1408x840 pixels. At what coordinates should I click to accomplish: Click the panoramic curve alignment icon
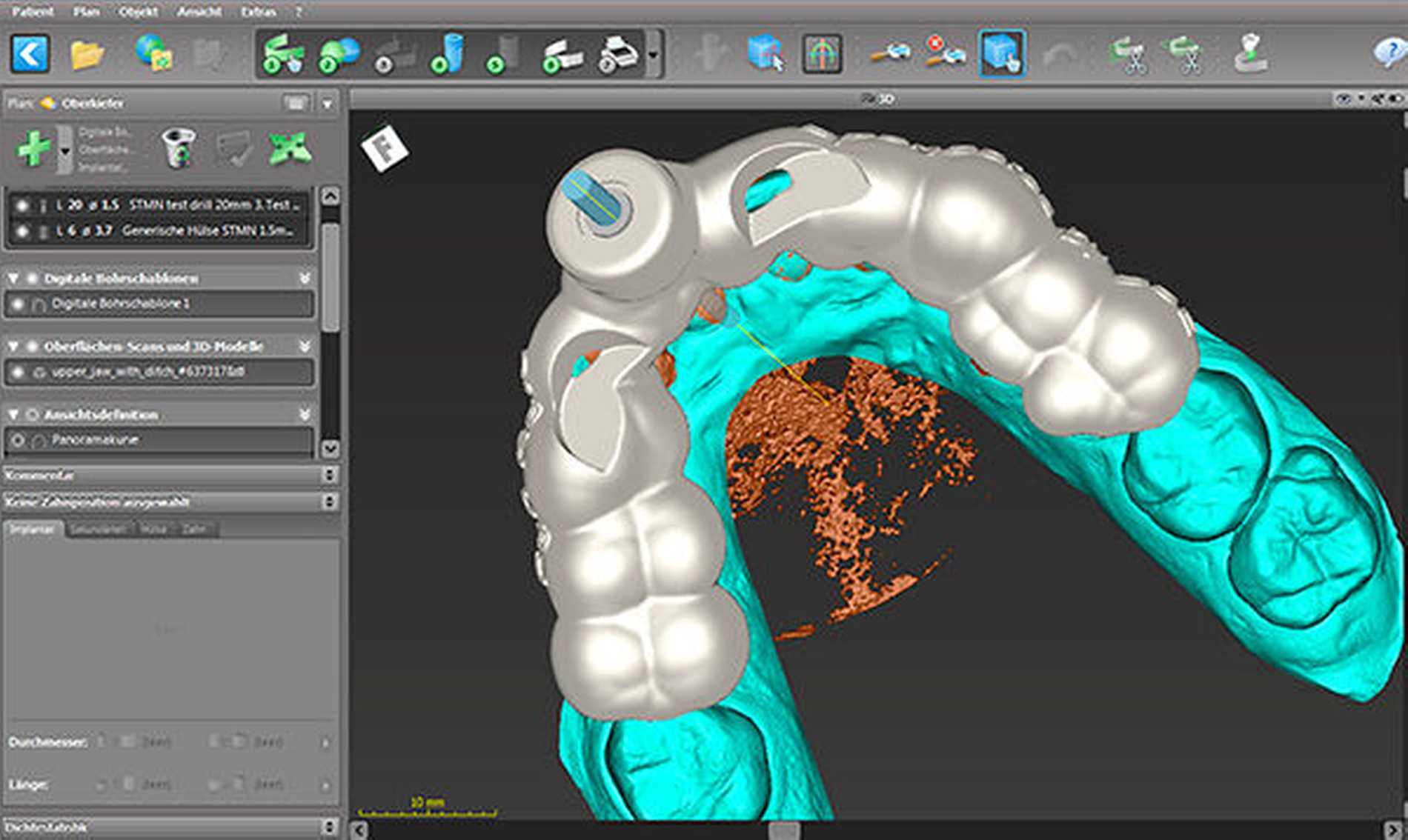[x=821, y=54]
